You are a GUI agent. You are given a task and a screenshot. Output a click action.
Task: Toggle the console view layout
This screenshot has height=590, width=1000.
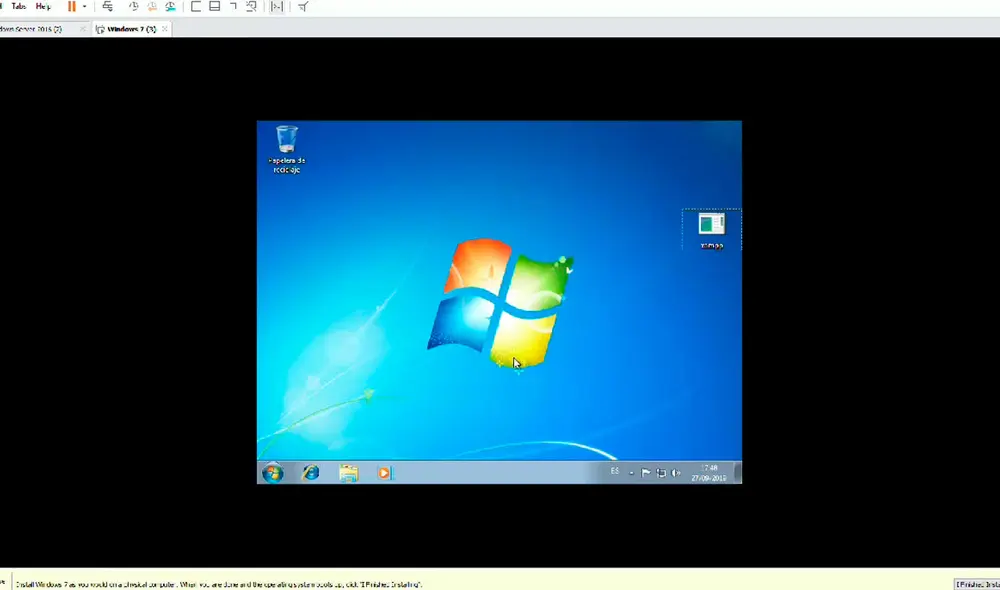213,7
